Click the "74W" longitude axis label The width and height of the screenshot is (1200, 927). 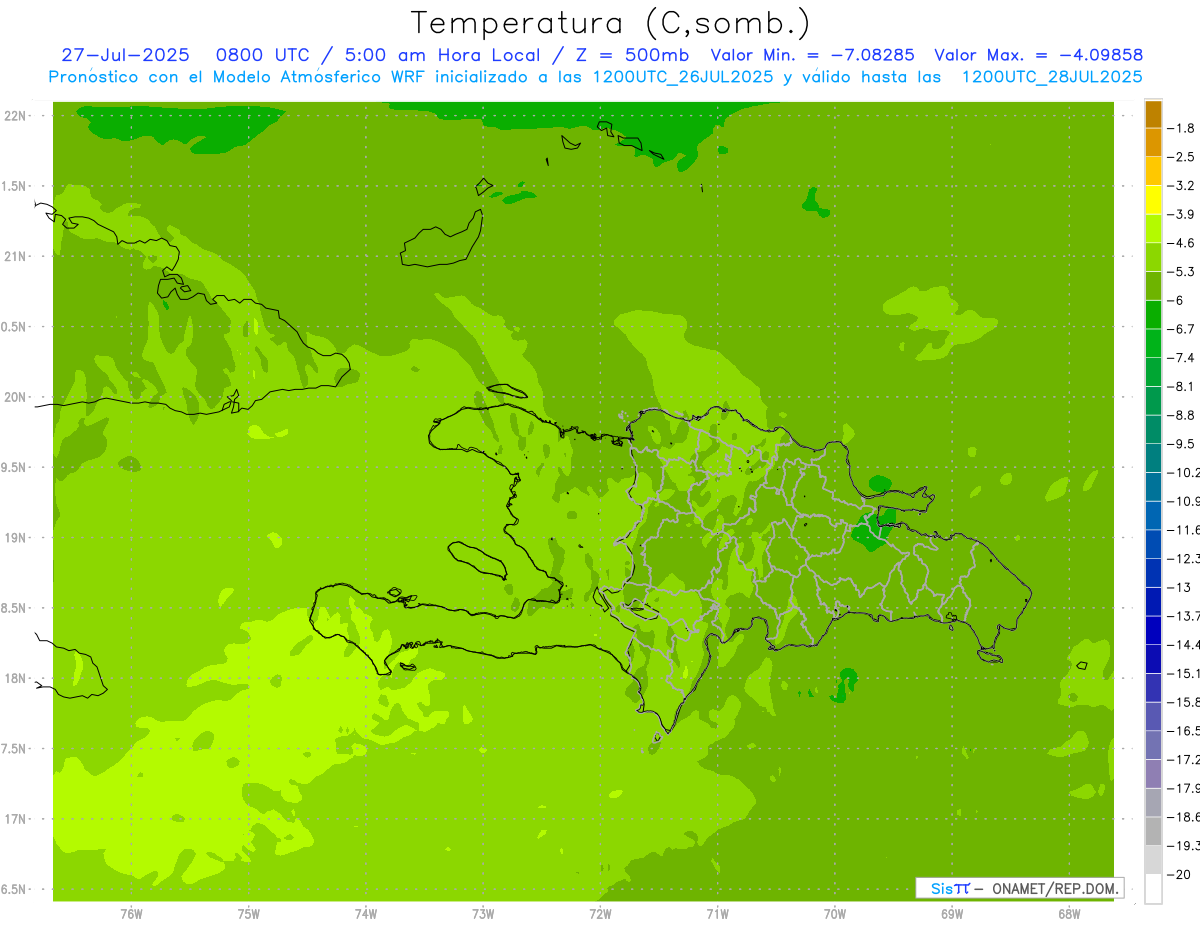(366, 914)
